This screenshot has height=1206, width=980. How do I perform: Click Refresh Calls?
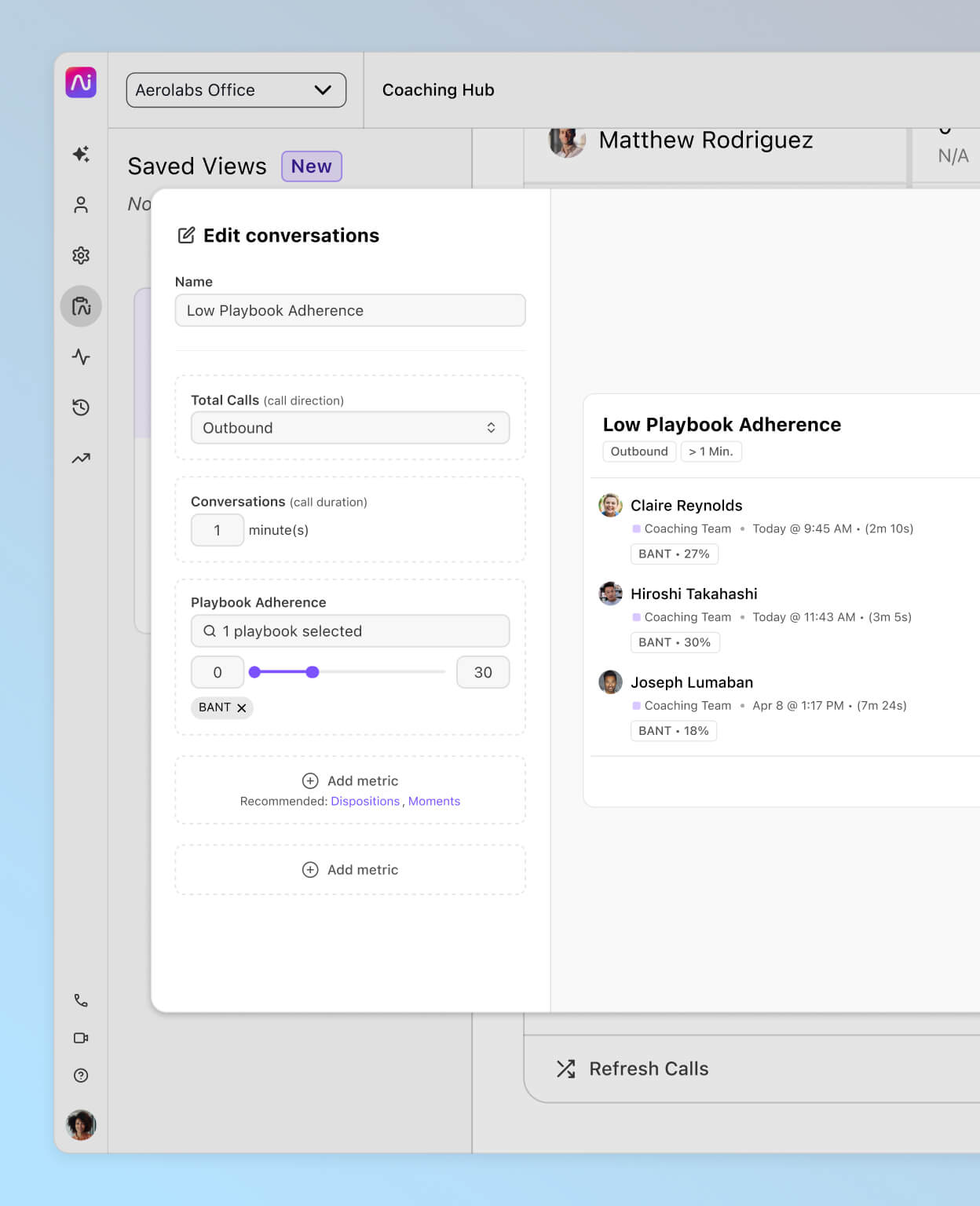648,1069
